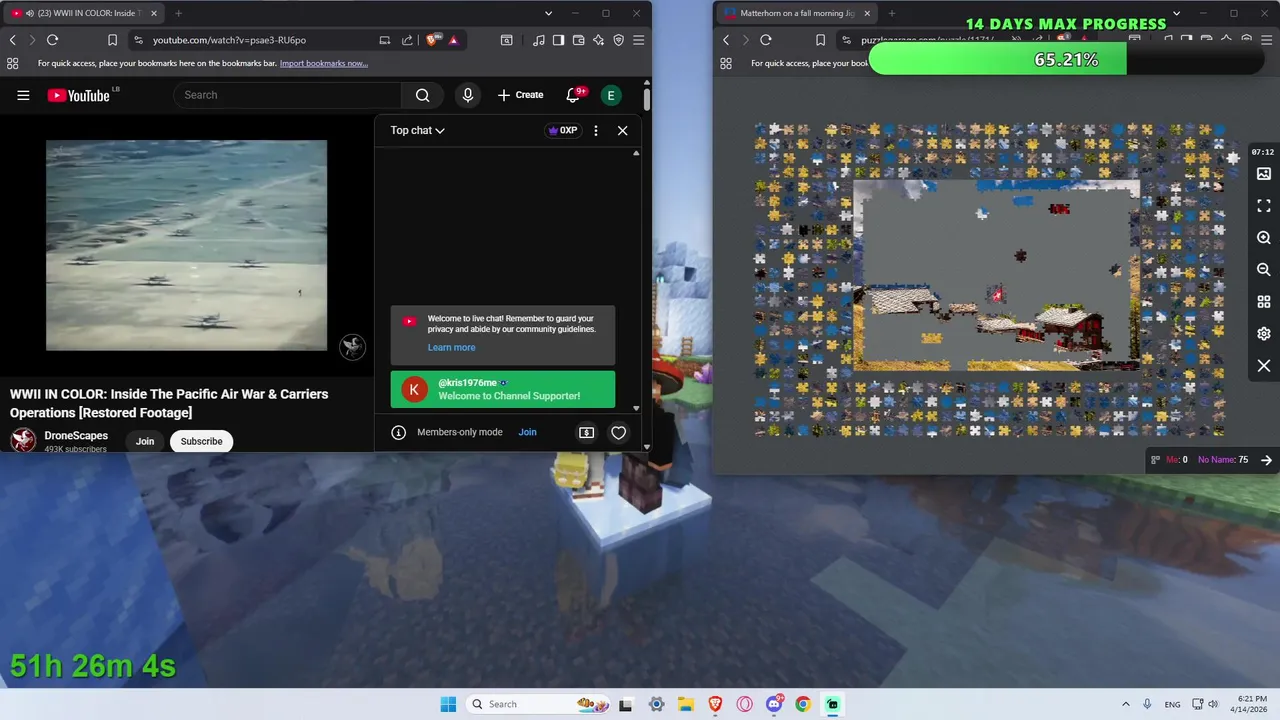The width and height of the screenshot is (1280, 720).
Task: Send a heart reaction in chat
Action: [x=618, y=432]
